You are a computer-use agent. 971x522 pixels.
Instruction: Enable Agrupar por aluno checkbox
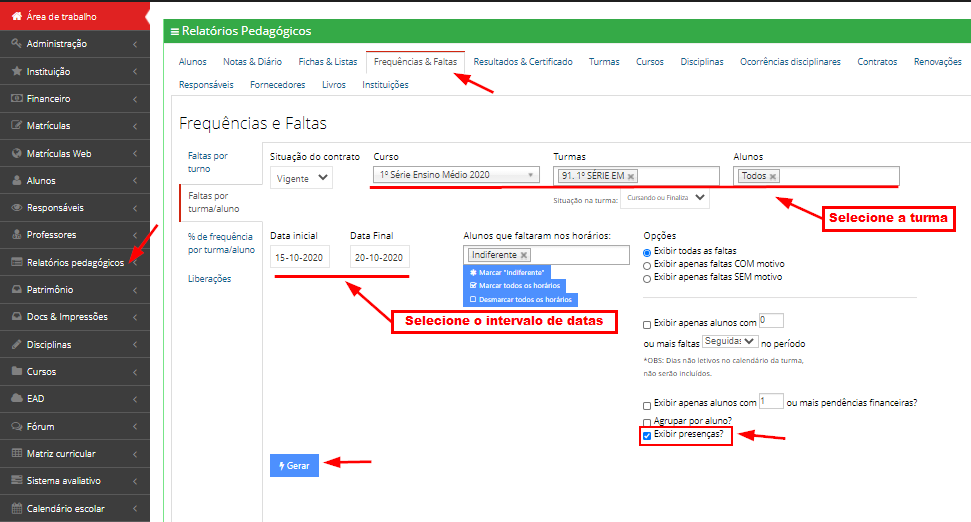tap(647, 422)
